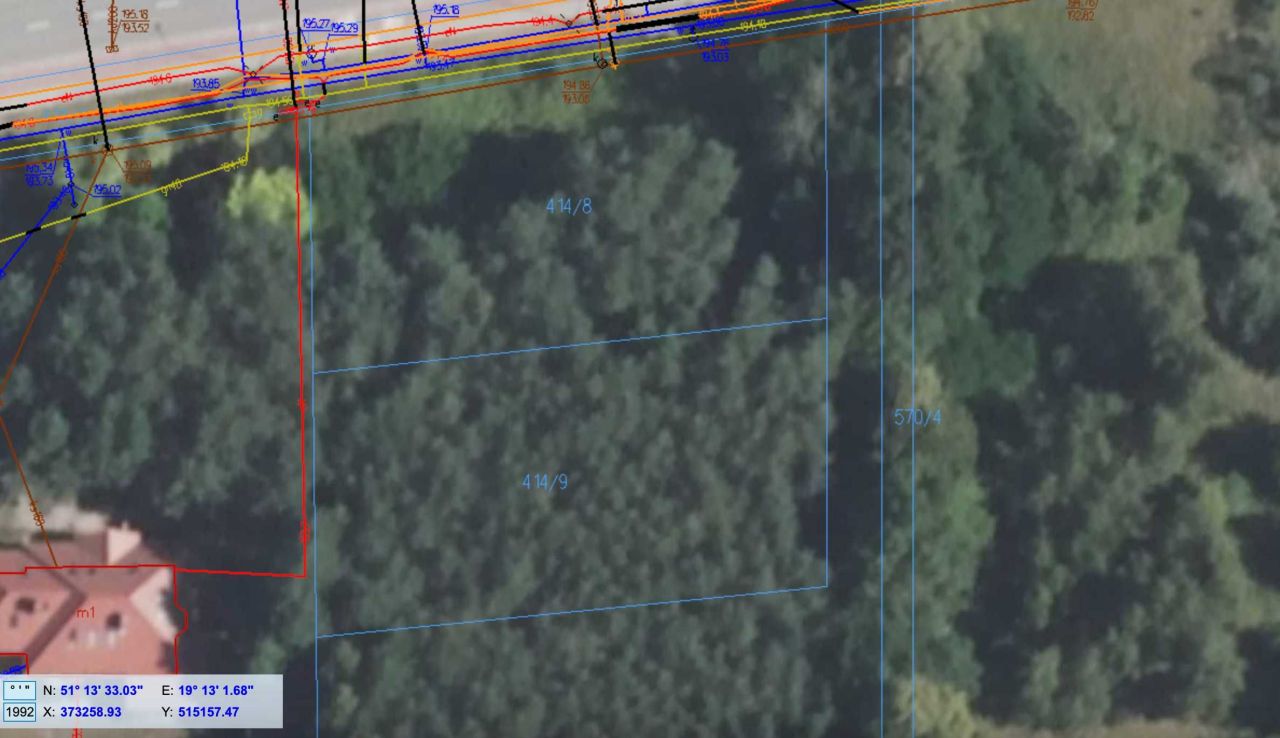Toggle the degrees-minutes-seconds coordinate format button
1280x738 pixels.
point(20,690)
